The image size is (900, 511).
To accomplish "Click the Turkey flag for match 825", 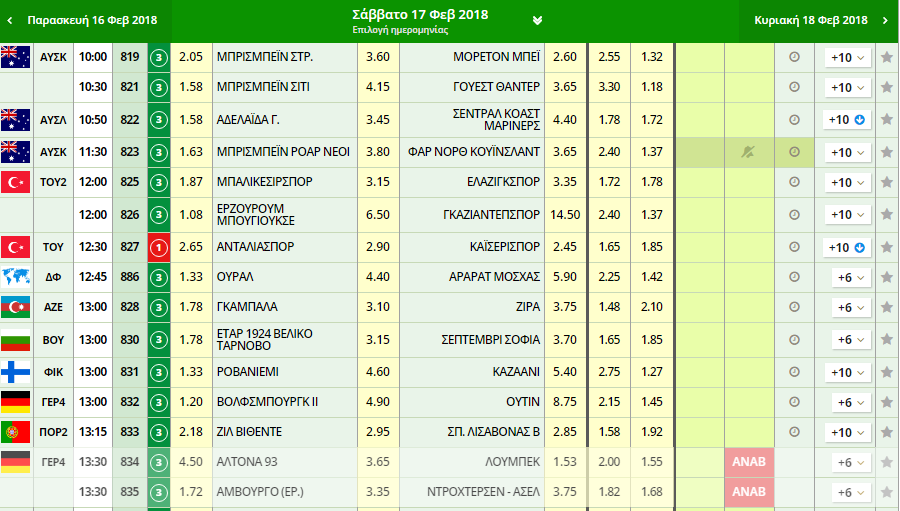I will (x=16, y=182).
